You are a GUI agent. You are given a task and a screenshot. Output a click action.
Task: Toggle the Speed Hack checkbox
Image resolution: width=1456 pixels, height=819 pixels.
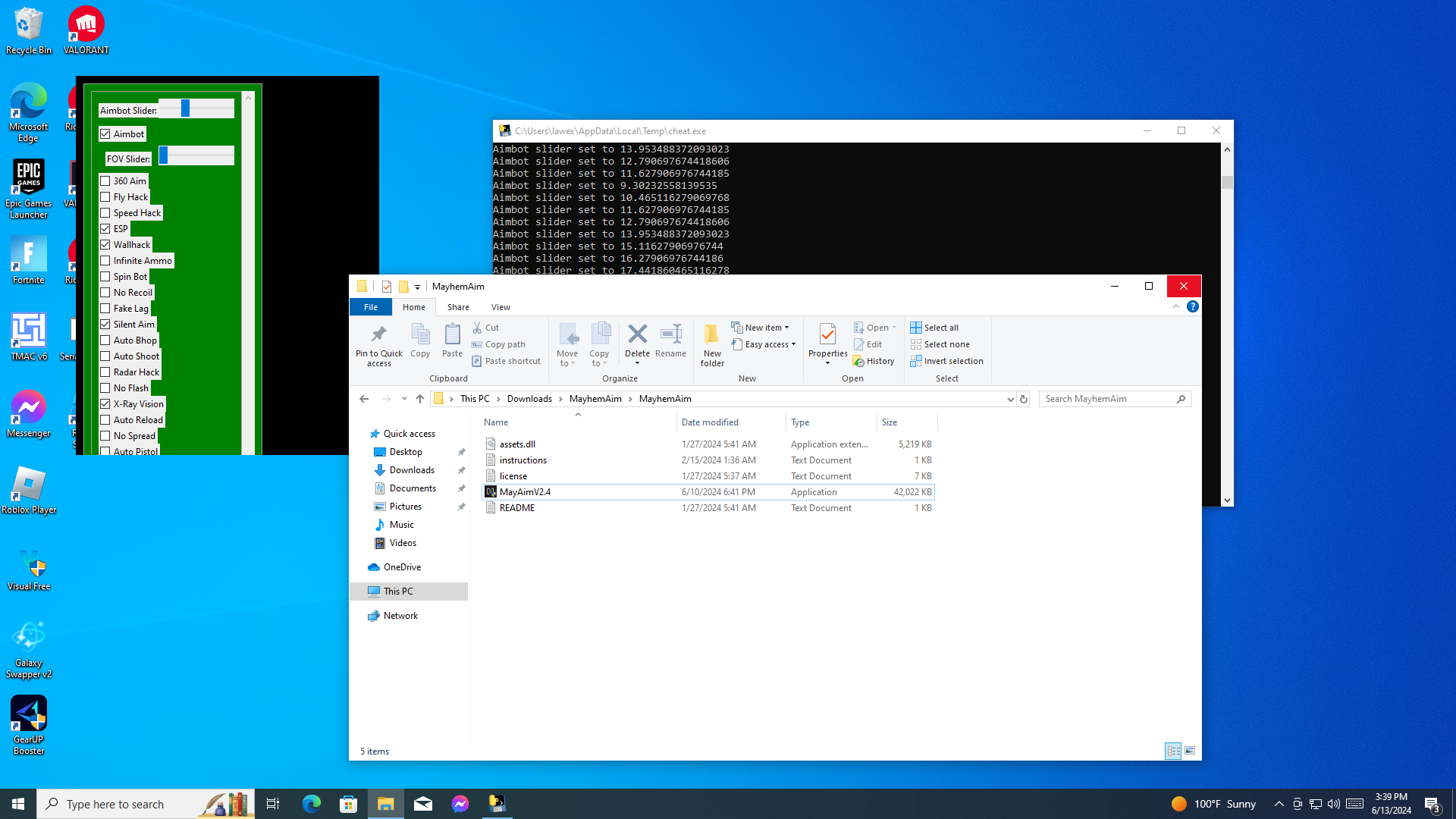(105, 213)
